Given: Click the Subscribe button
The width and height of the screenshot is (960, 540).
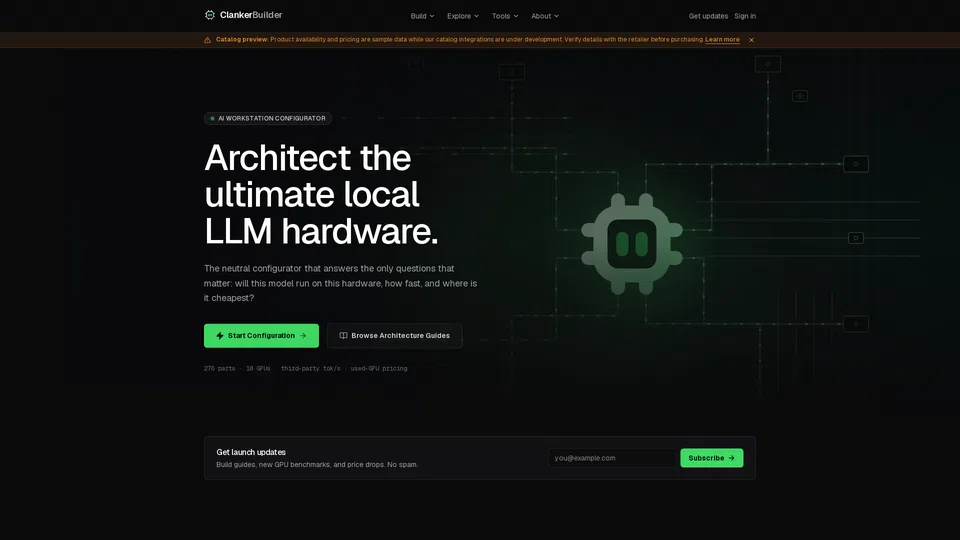Looking at the screenshot, I should point(711,458).
